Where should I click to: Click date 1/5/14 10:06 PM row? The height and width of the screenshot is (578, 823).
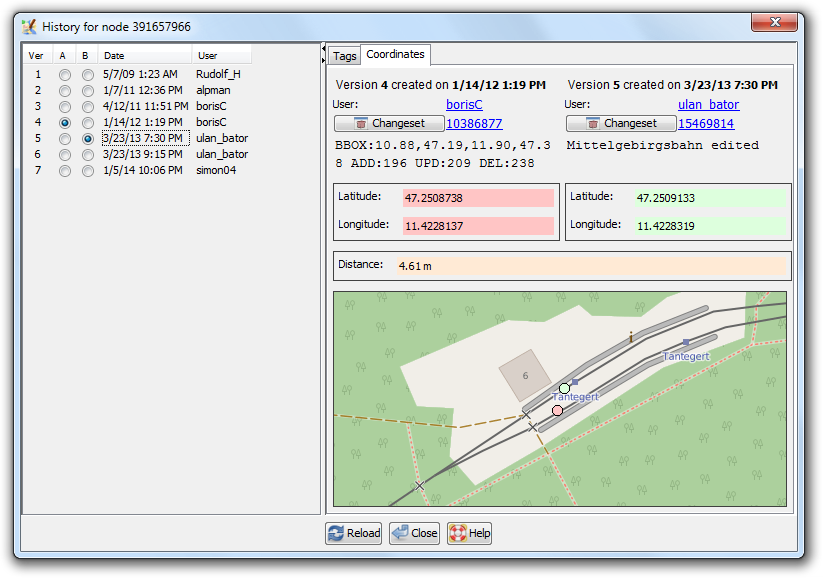[142, 171]
